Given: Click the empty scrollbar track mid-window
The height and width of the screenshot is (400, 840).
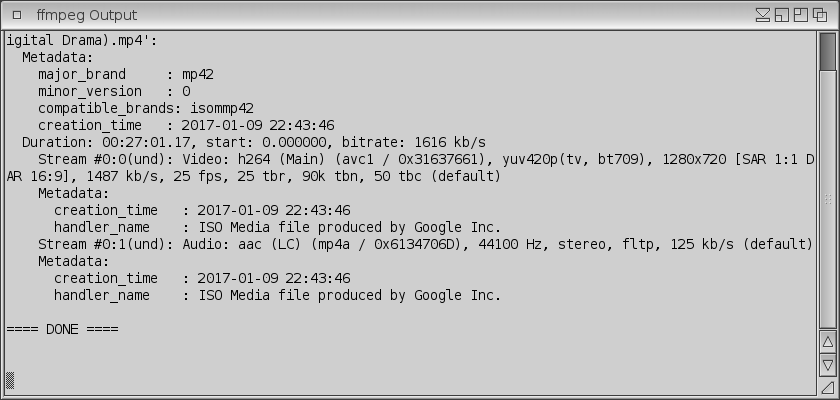Looking at the screenshot, I should [828, 200].
